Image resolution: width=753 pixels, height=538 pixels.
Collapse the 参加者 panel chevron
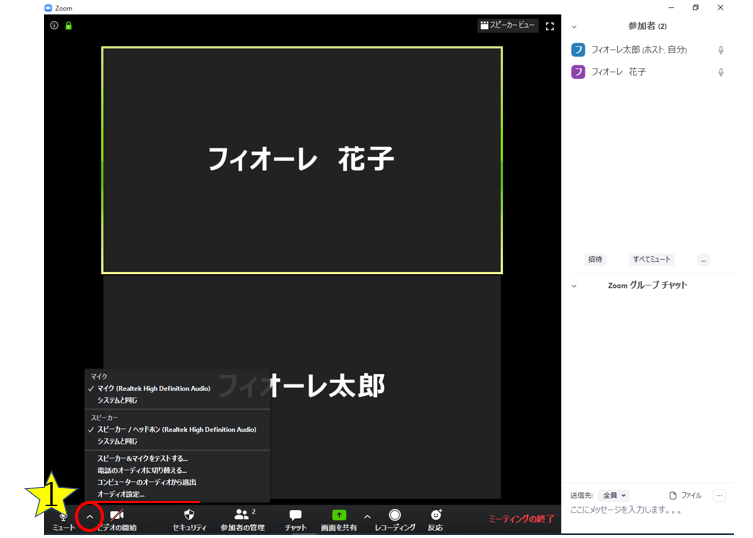574,27
